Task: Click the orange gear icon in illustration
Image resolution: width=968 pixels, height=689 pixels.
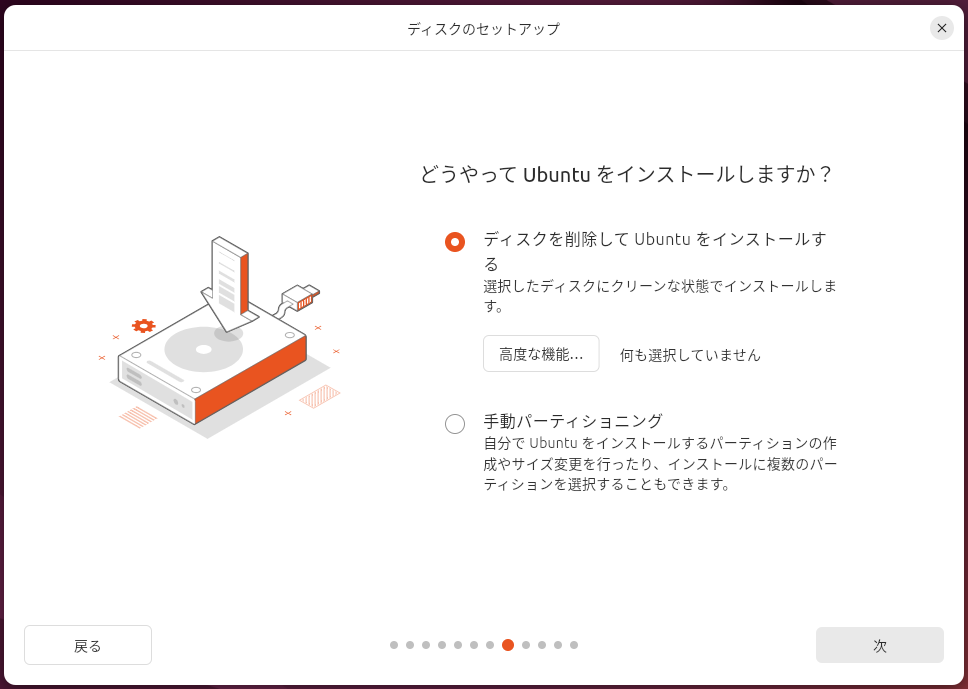Action: coord(143,326)
